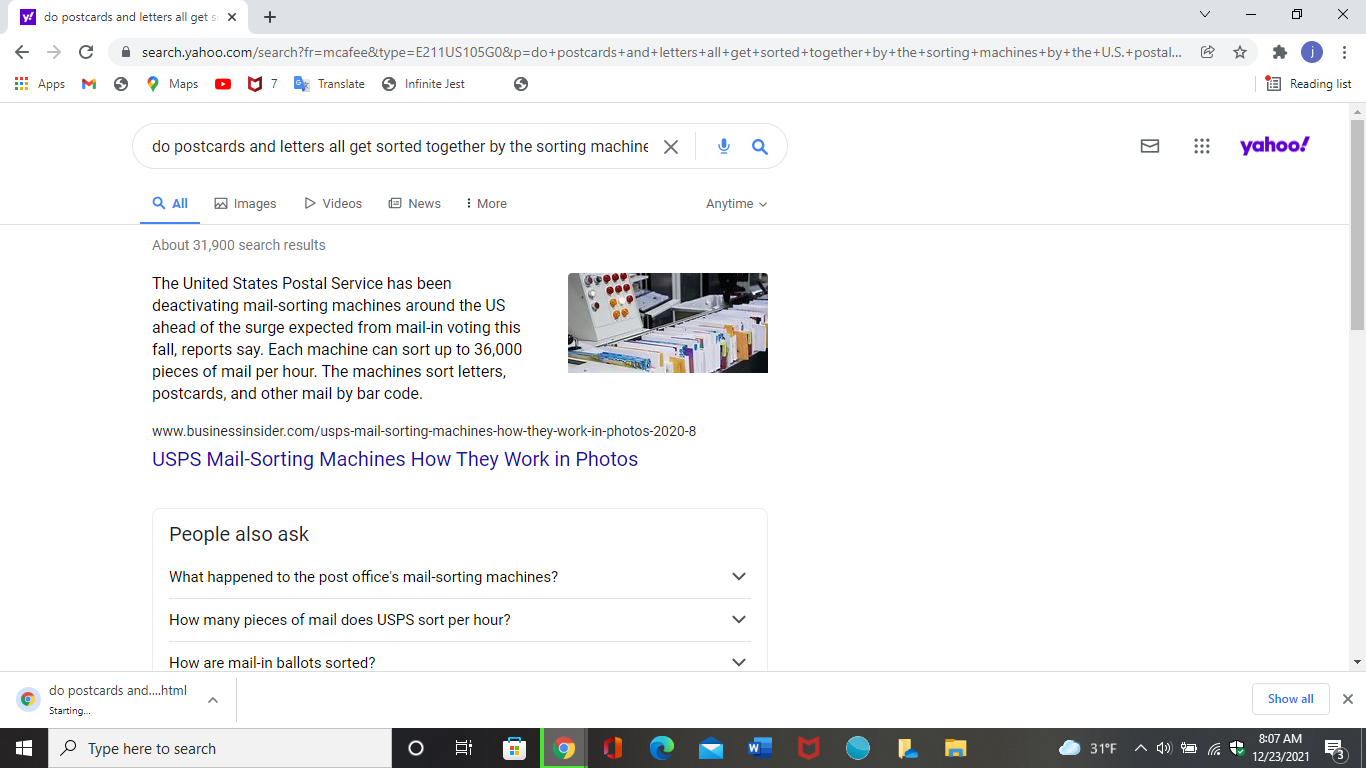Image resolution: width=1366 pixels, height=768 pixels.
Task: Click the blue search magnifier button
Action: point(760,147)
